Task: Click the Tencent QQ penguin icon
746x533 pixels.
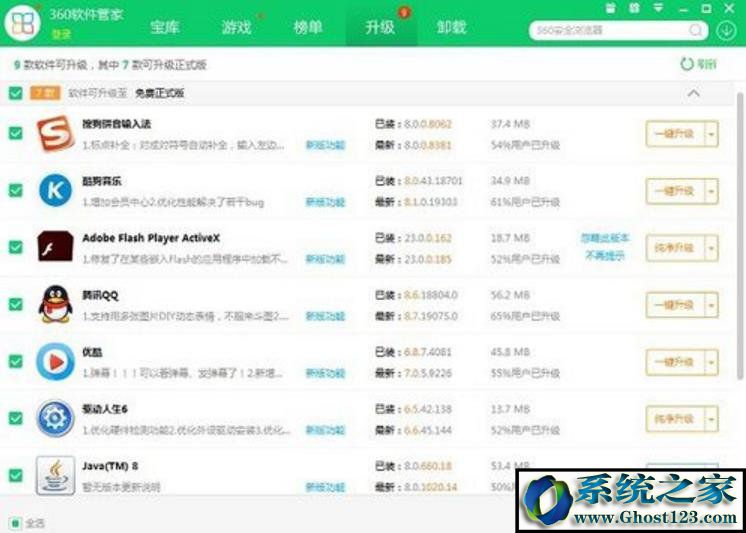Action: [56, 304]
